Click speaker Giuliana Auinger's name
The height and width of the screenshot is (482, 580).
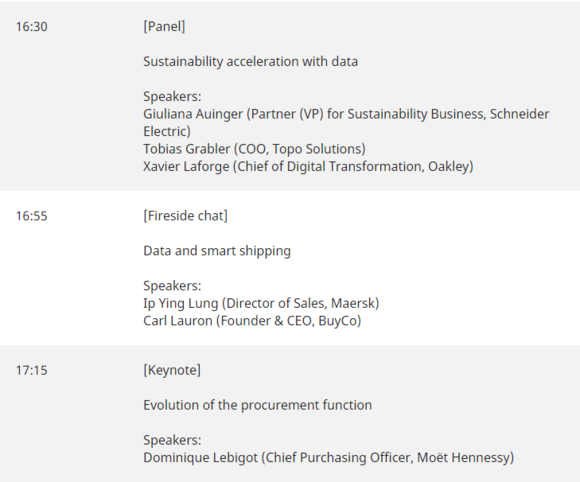click(x=193, y=114)
